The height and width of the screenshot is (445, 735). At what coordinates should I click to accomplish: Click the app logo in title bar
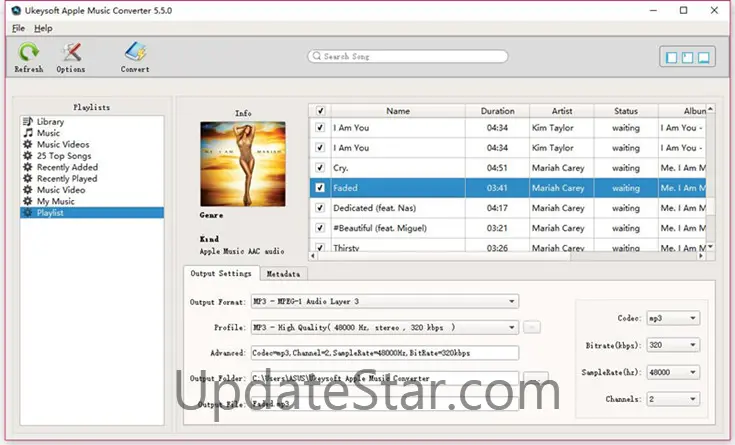16,10
